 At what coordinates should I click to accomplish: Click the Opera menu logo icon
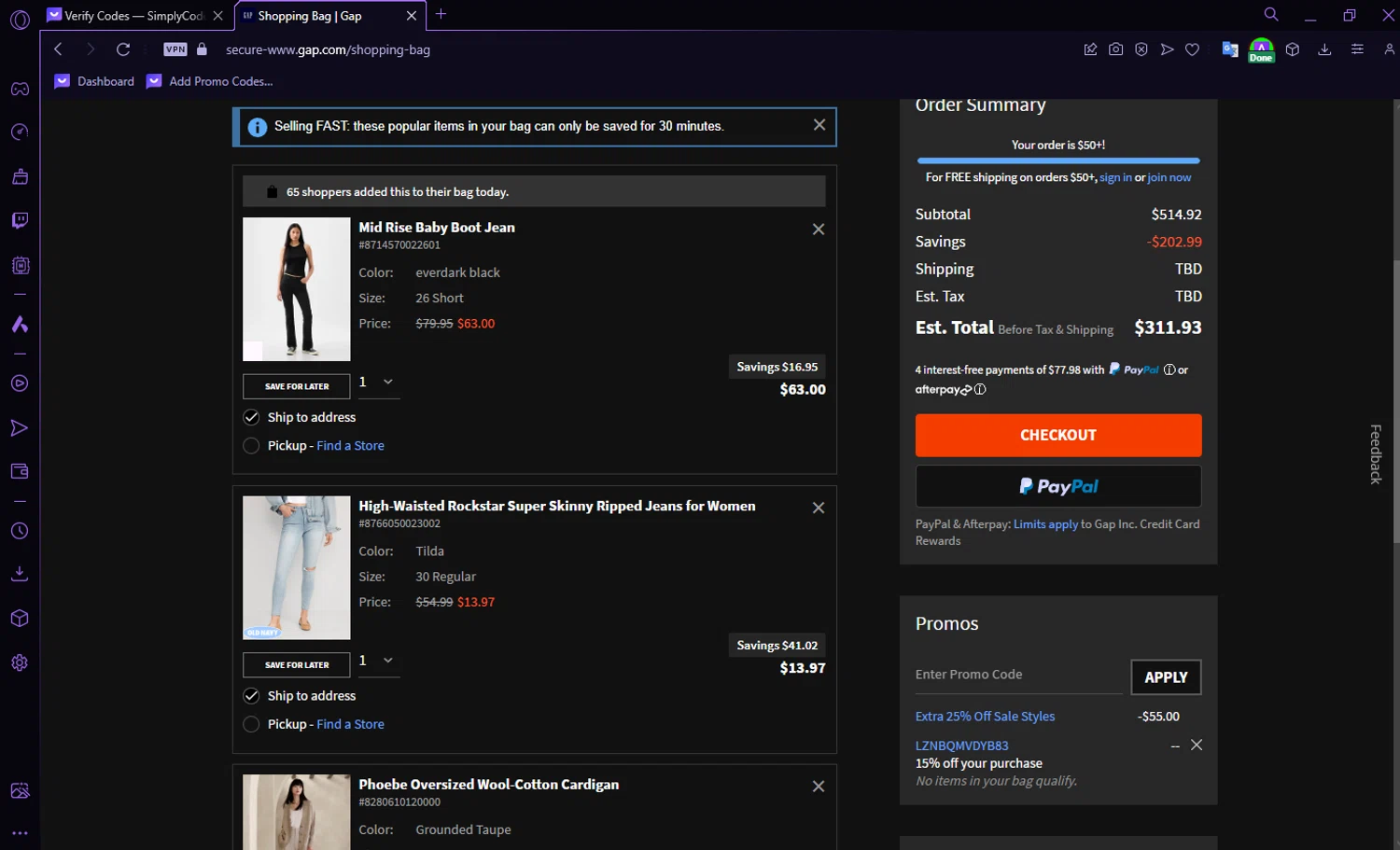point(20,19)
